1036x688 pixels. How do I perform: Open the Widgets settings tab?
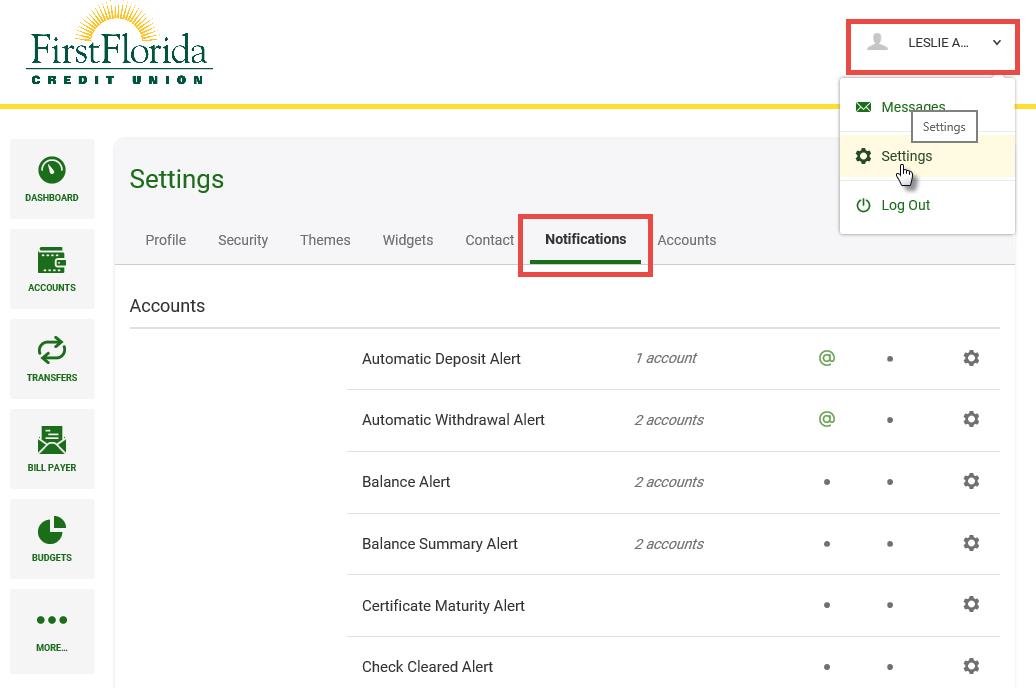pos(408,240)
